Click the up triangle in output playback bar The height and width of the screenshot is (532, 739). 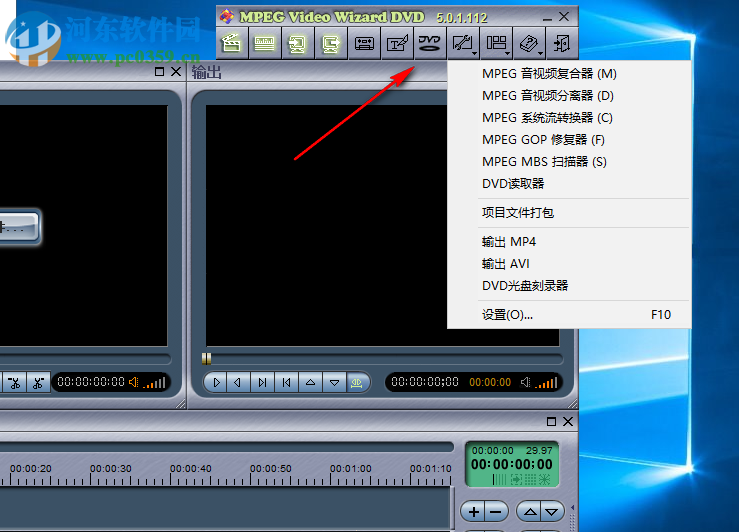click(311, 382)
